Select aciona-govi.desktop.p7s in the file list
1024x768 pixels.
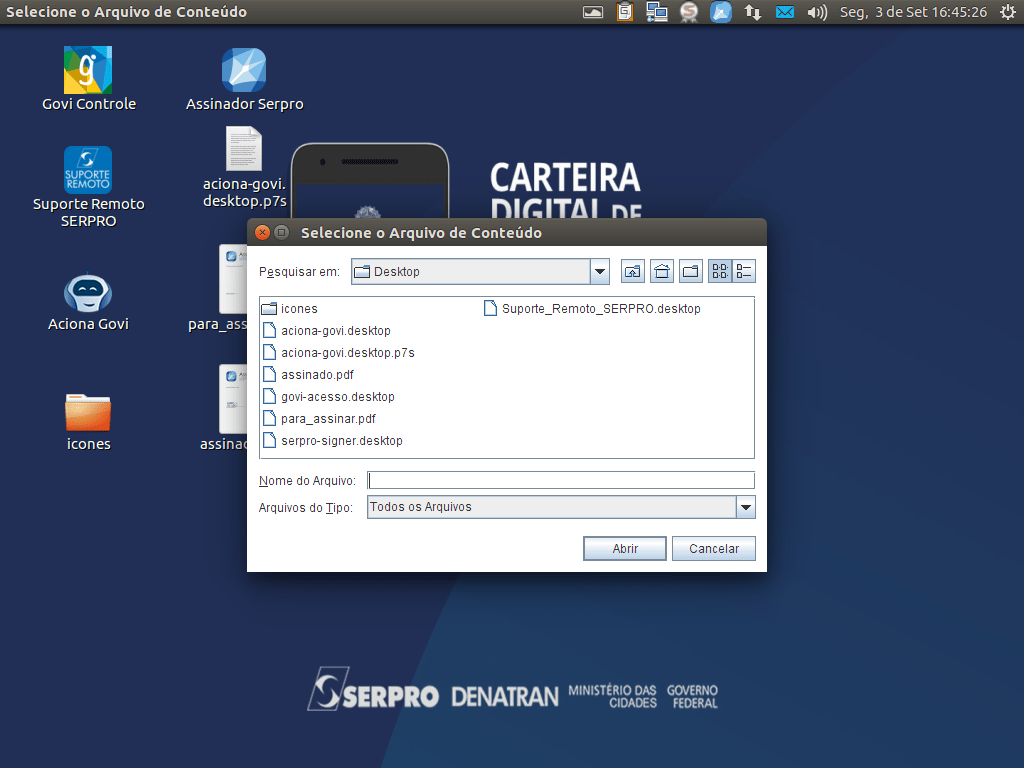click(338, 353)
